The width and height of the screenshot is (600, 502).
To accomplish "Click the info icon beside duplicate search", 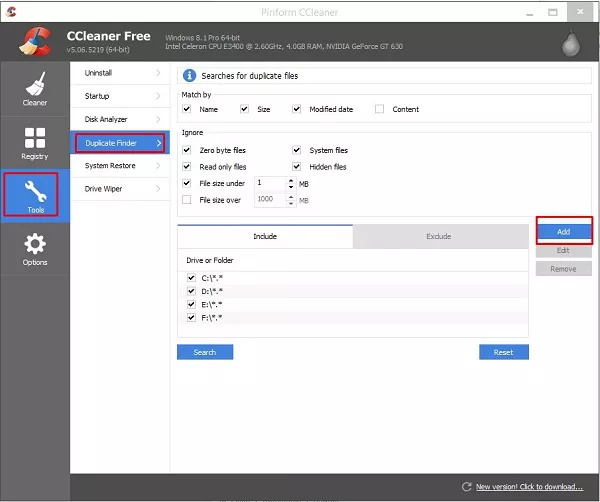I will pos(189,75).
